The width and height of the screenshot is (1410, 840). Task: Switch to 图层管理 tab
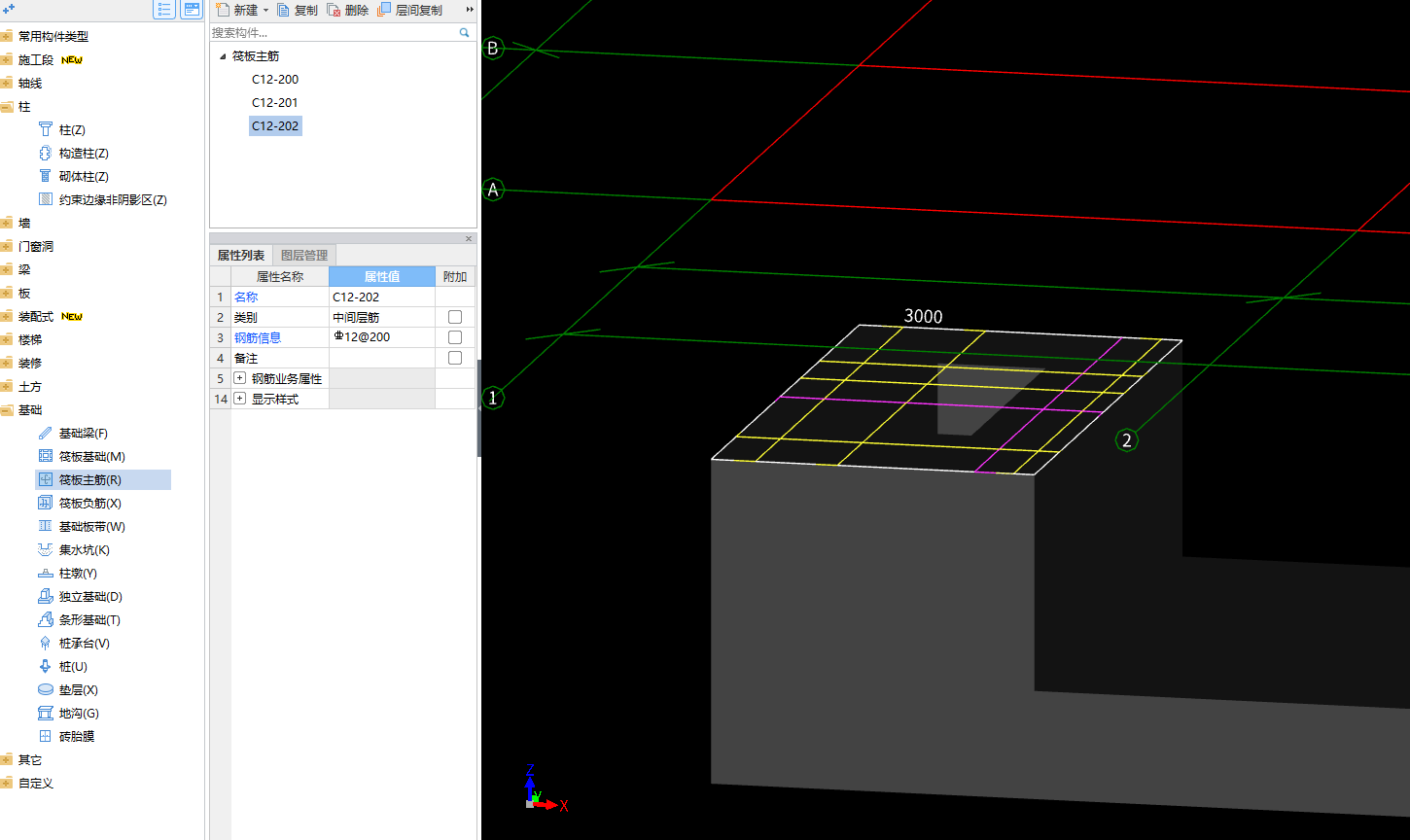304,256
